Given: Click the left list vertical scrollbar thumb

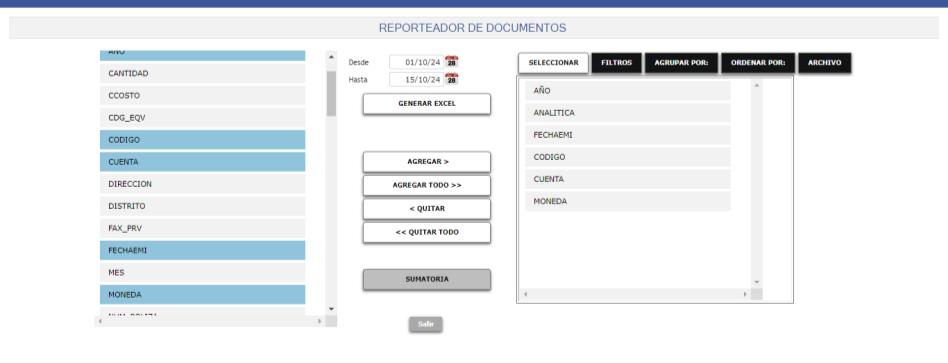Looking at the screenshot, I should pos(331,93).
